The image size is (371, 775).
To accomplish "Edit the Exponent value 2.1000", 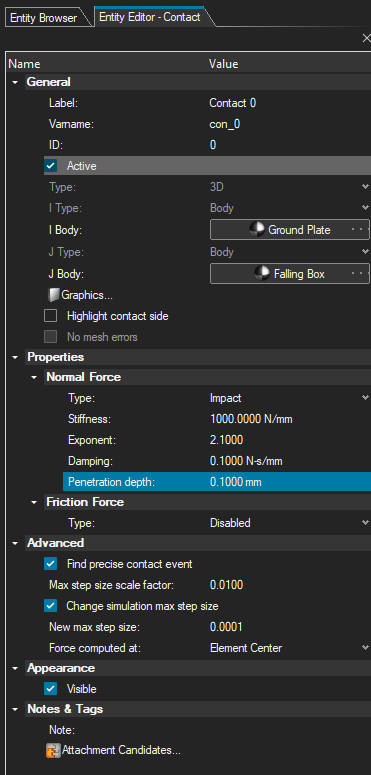I will 226,440.
